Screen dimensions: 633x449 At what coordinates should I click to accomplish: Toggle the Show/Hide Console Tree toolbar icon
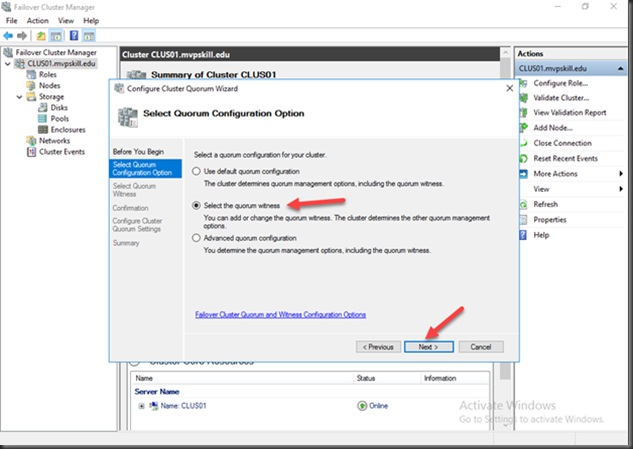[56, 36]
